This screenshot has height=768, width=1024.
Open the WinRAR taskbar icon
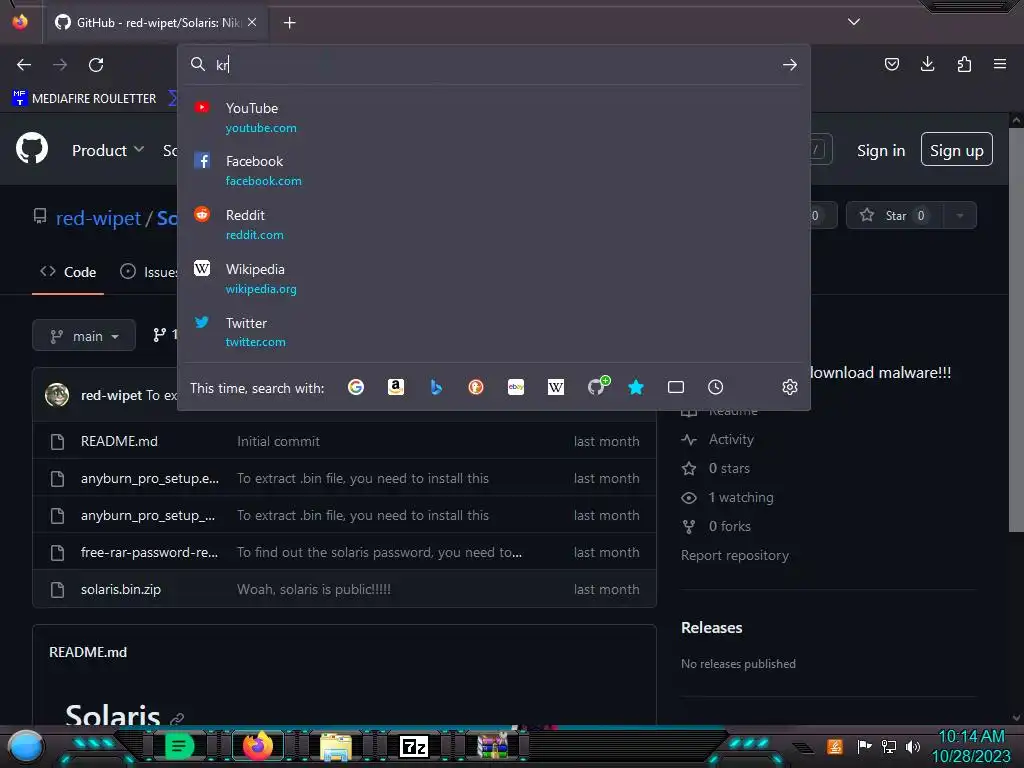tap(492, 746)
